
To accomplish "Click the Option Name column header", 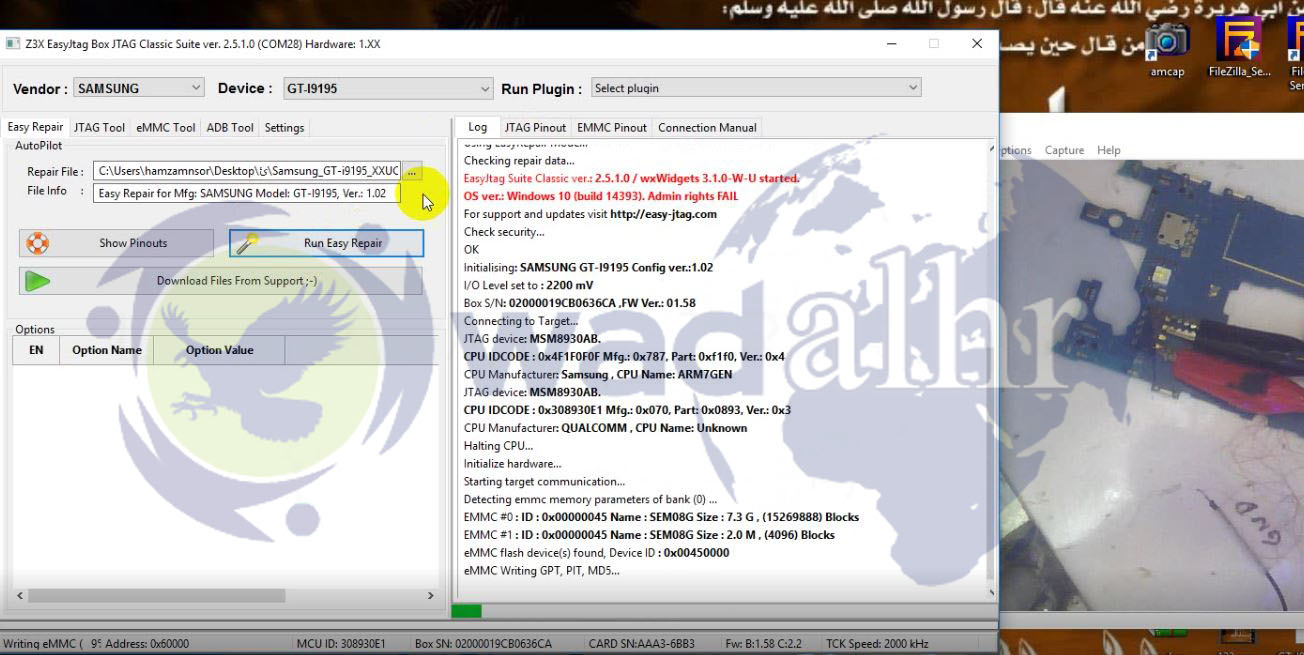I will [x=107, y=350].
